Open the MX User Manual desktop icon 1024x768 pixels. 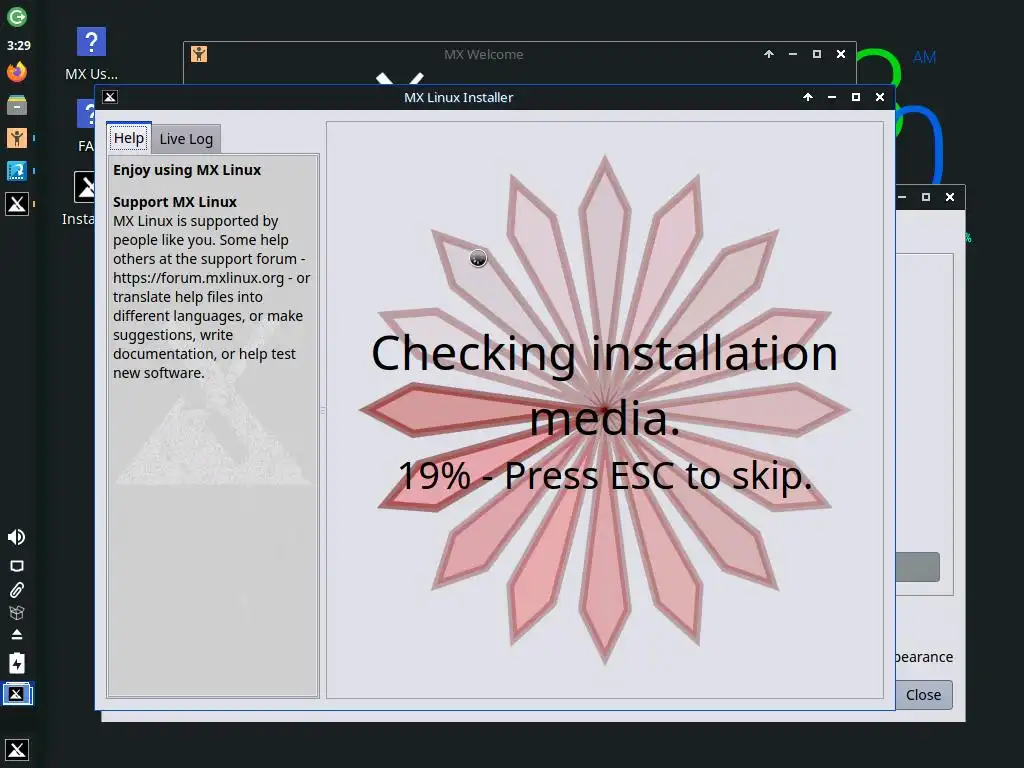(x=91, y=54)
